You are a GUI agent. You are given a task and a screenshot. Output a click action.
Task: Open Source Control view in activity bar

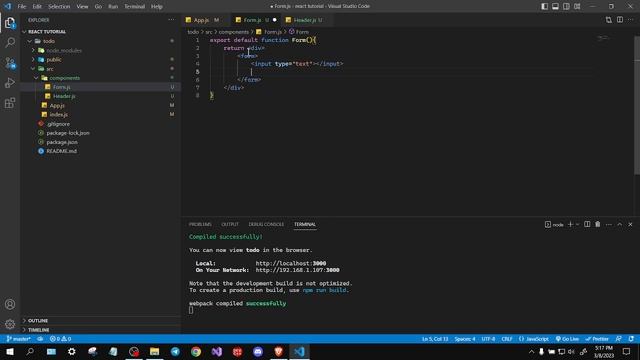[x=10, y=62]
